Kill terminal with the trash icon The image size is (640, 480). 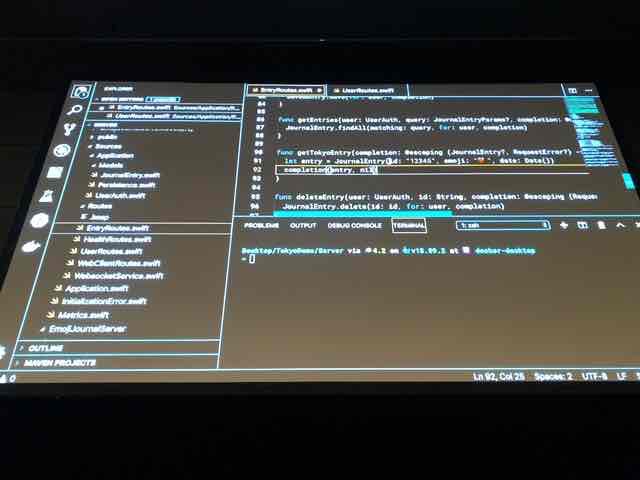pos(602,225)
